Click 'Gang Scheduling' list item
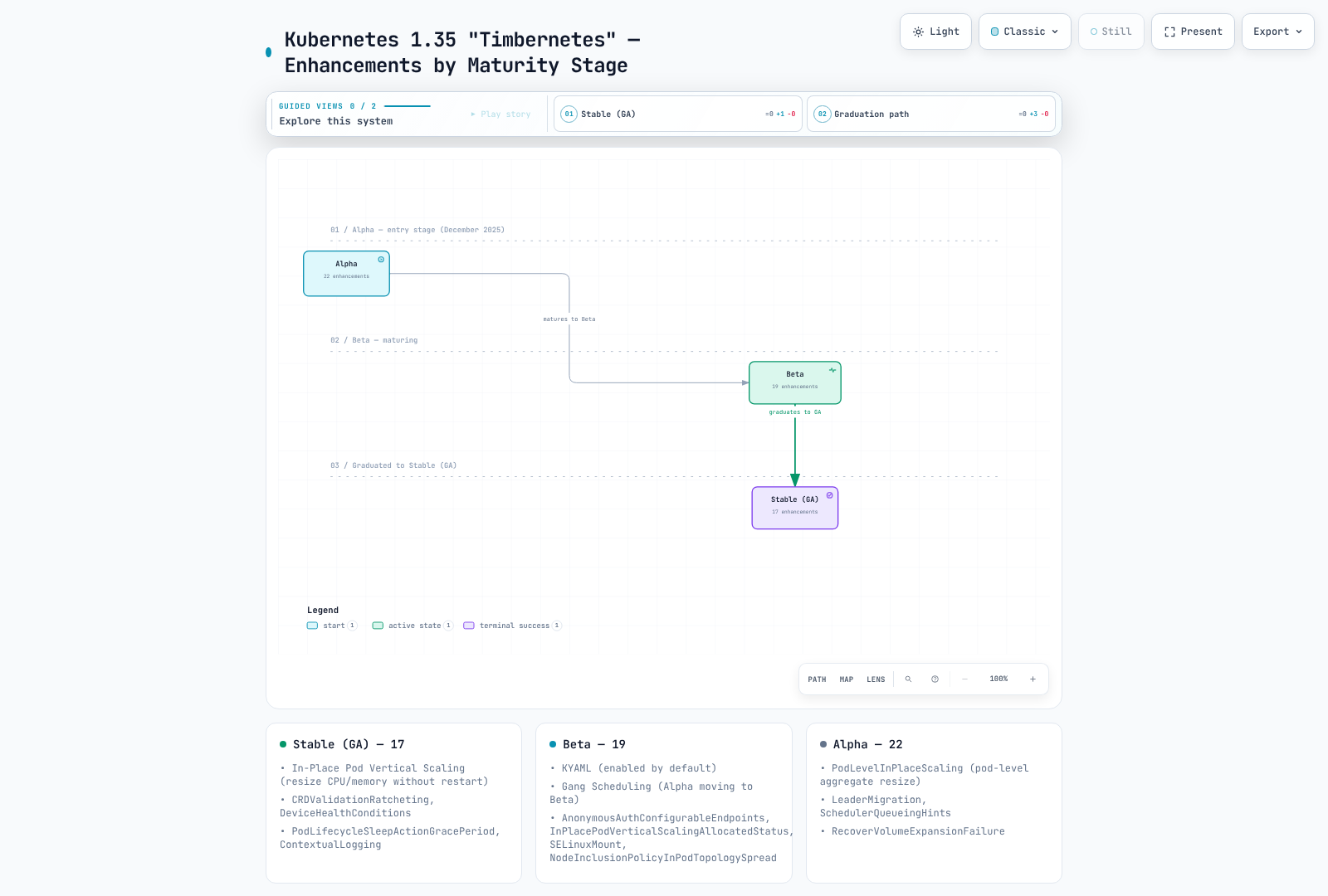This screenshot has width=1328, height=896. 652,793
